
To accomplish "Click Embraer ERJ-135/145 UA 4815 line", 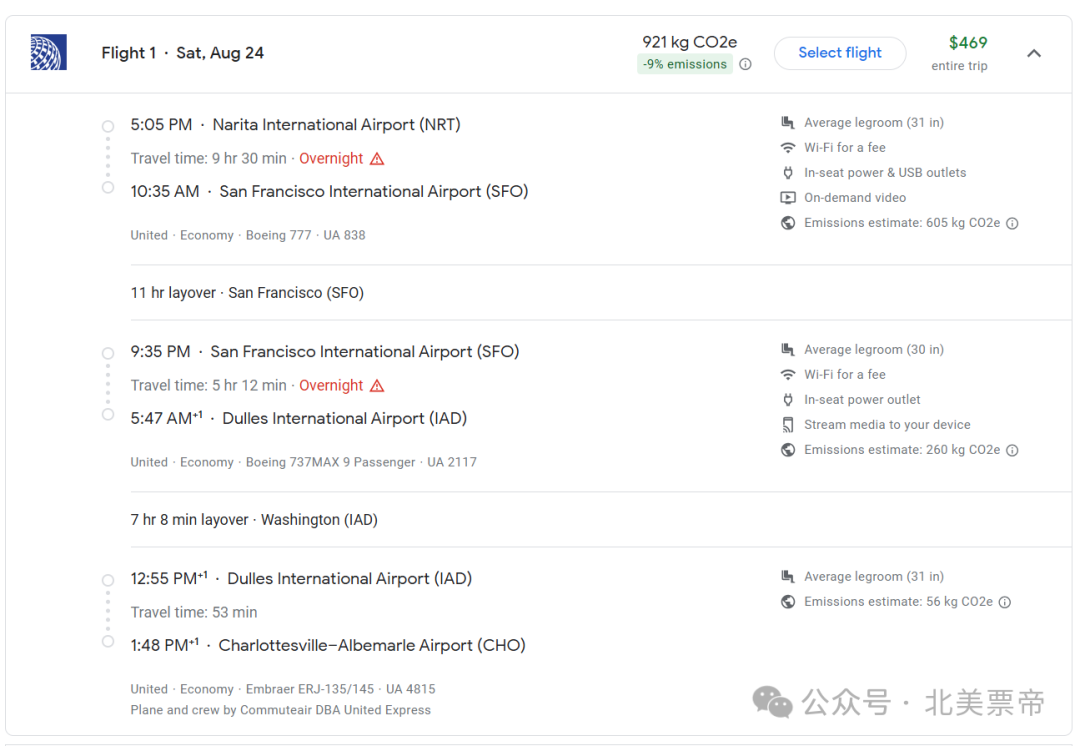I will (282, 689).
